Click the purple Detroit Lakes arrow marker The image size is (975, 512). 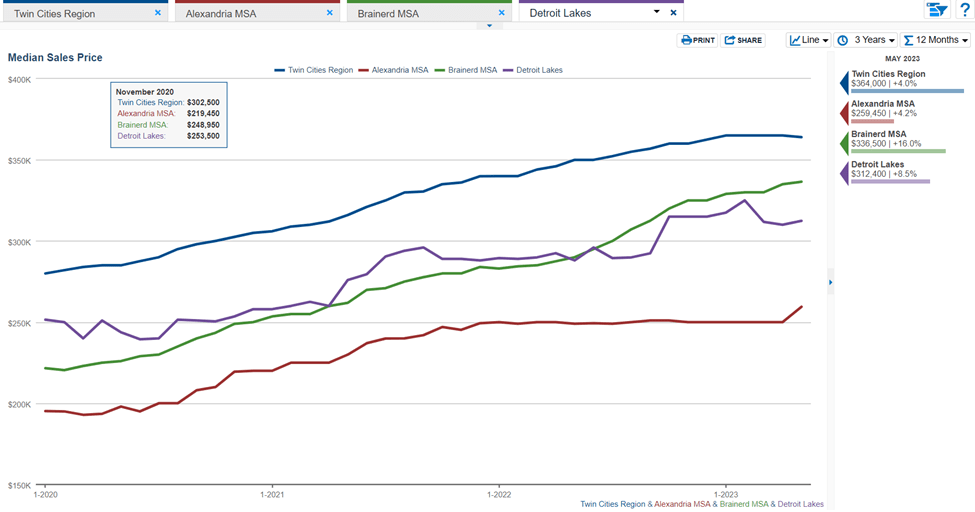click(845, 172)
